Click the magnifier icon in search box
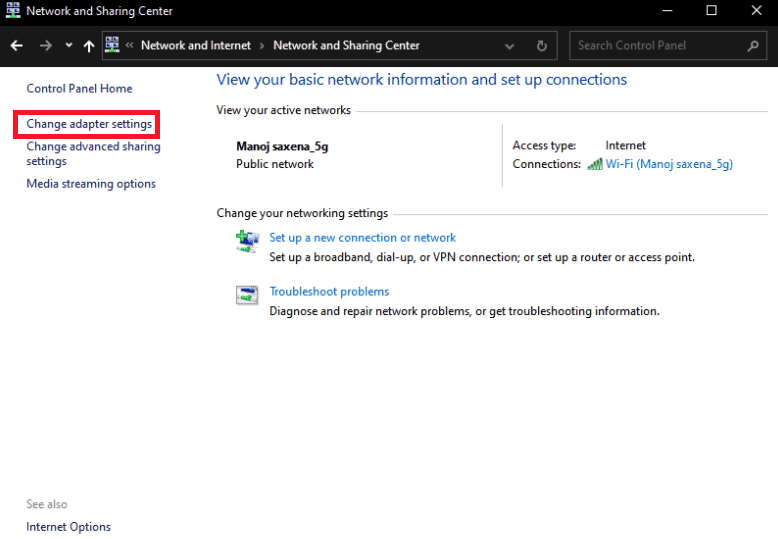The width and height of the screenshot is (778, 539). [753, 46]
